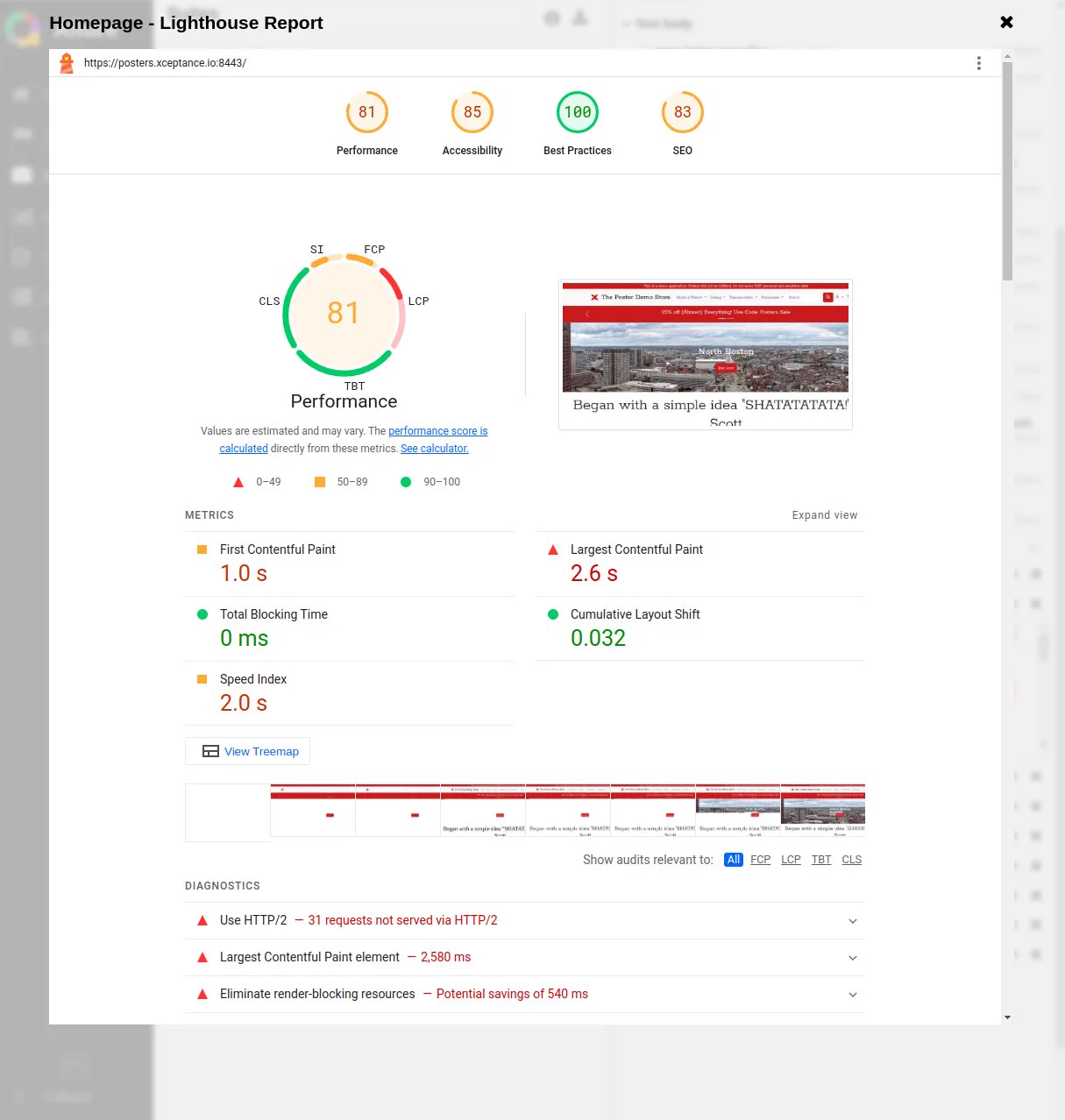The width and height of the screenshot is (1065, 1120).
Task: Expand the Use HTTP/2 audit chevron
Action: pos(853,921)
